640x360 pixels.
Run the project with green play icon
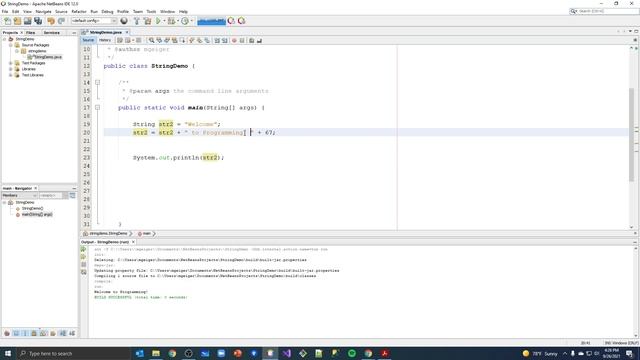pos(158,21)
